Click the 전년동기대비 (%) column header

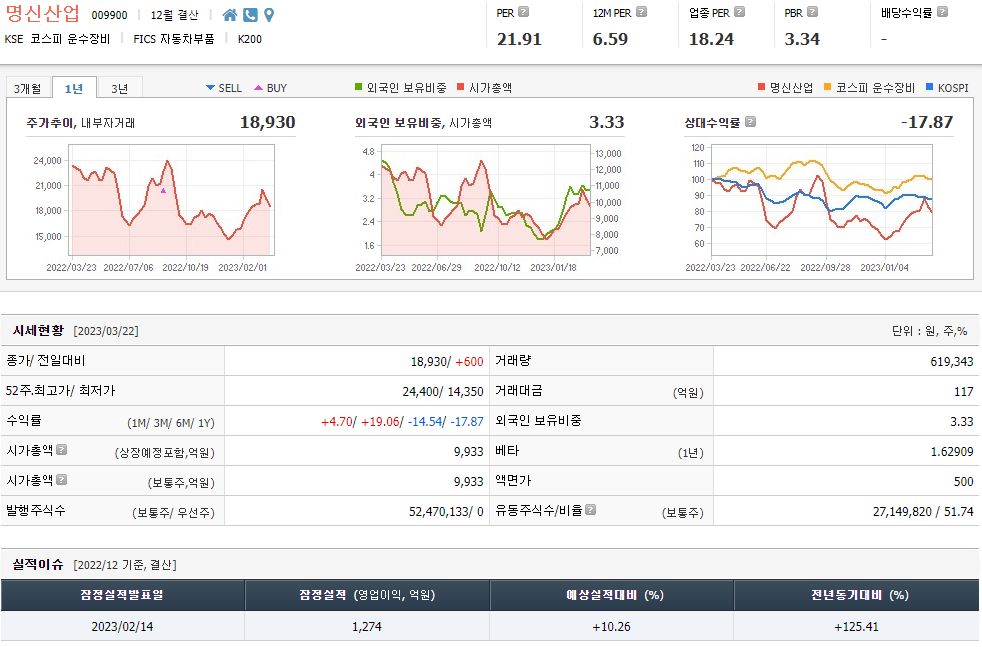coord(857,595)
